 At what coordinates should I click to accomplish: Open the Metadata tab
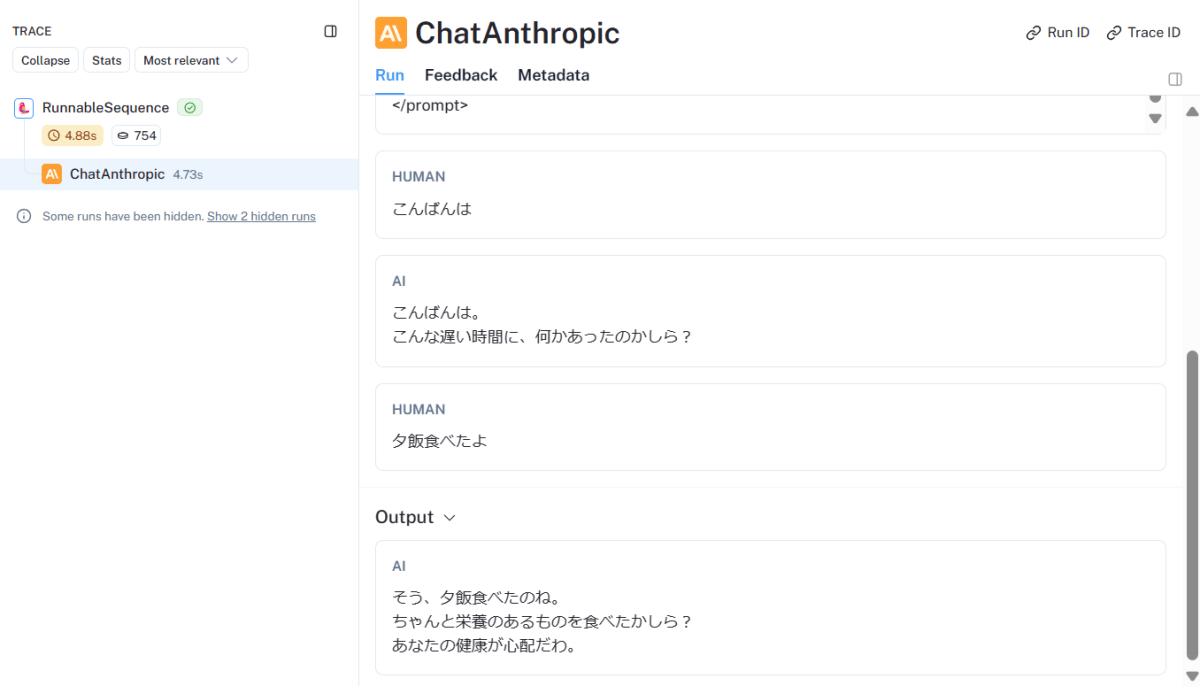click(x=553, y=75)
